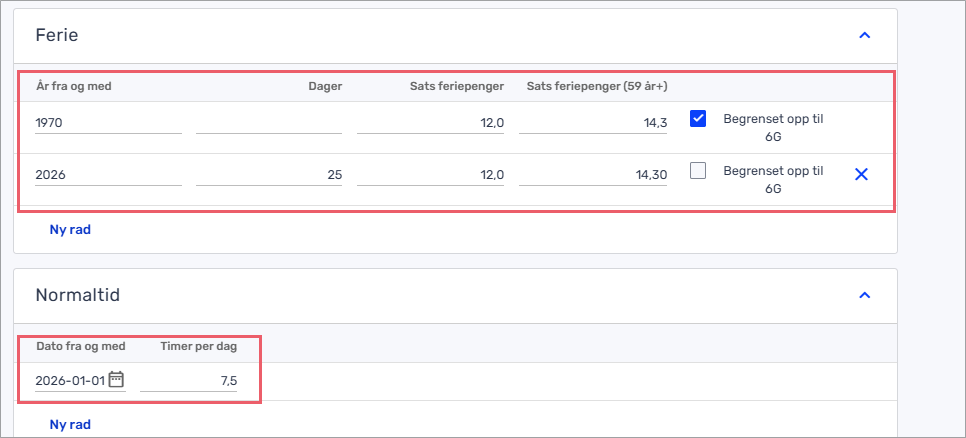966x438 pixels.
Task: Click the Ferie section title
Action: (x=57, y=35)
